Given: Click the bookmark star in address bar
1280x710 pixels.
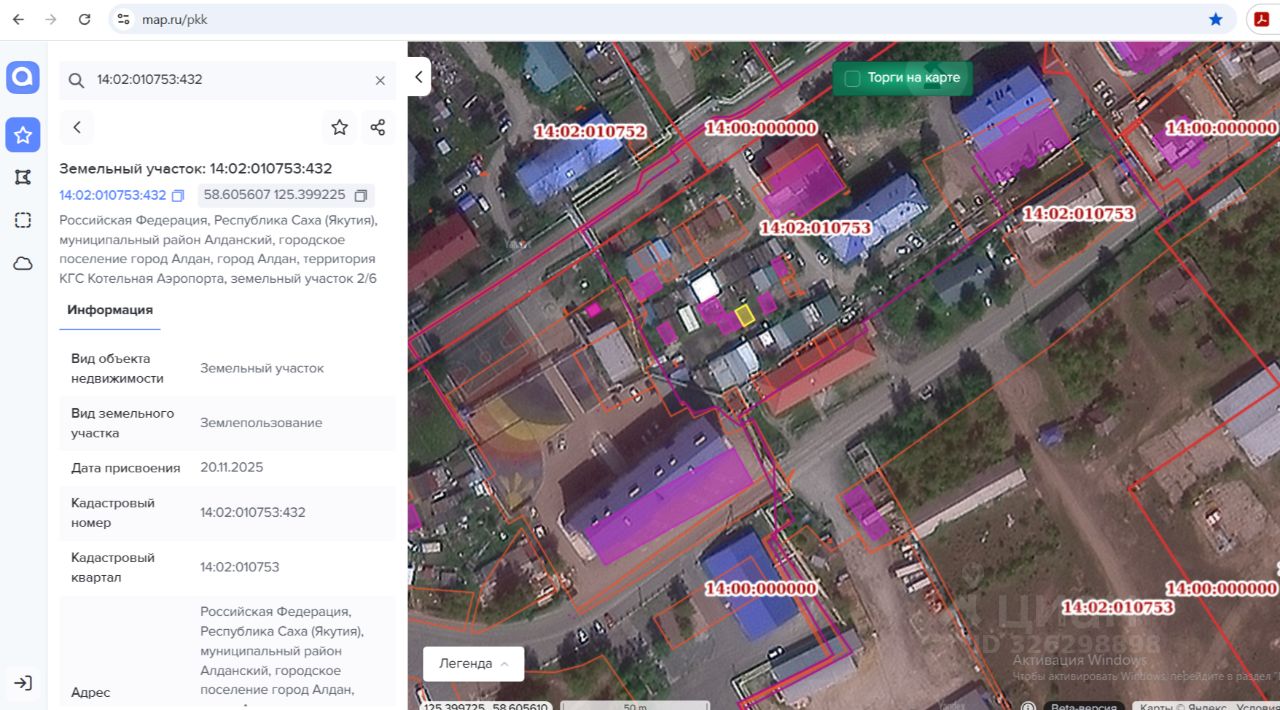Looking at the screenshot, I should coord(1216,19).
